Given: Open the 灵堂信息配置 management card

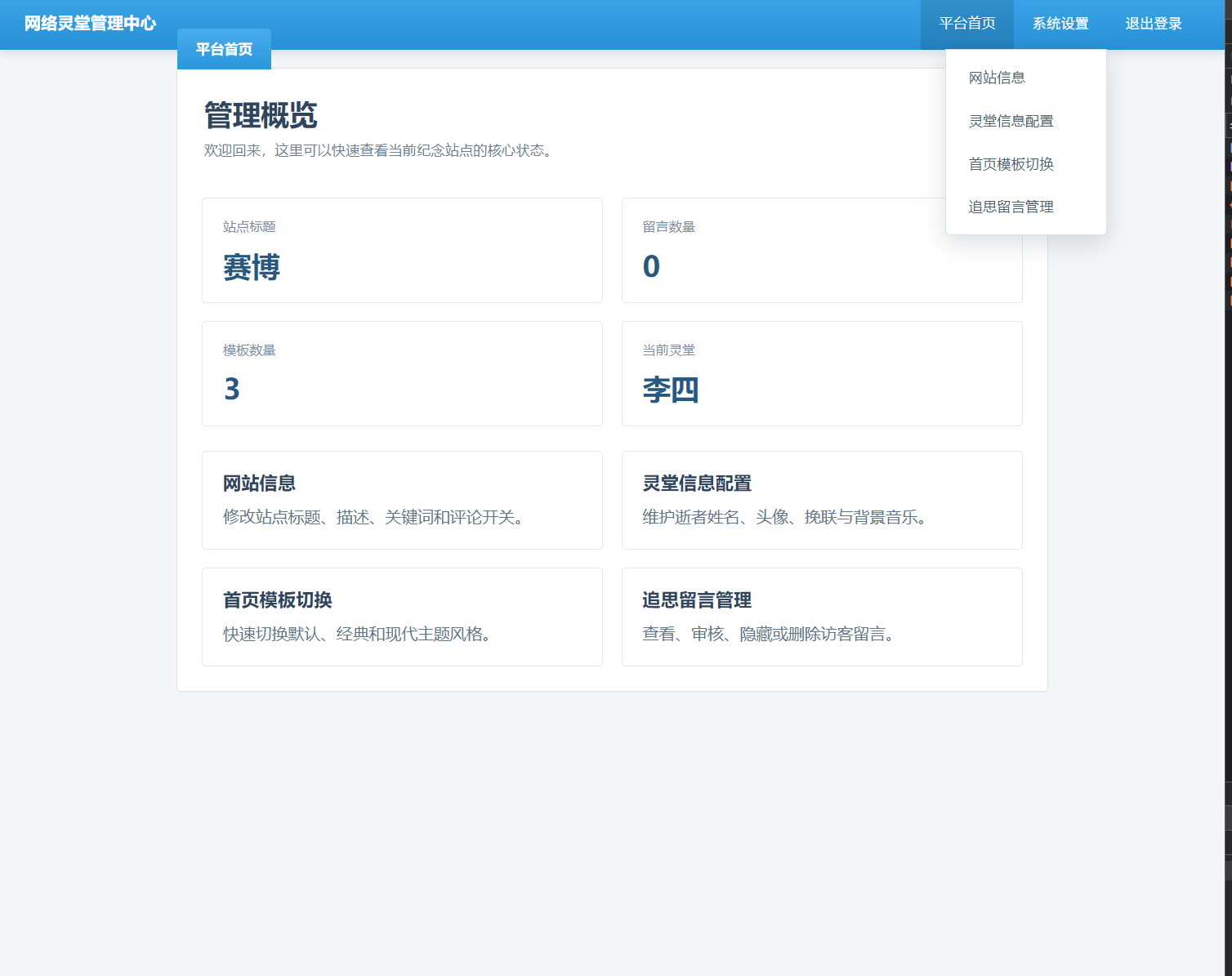Looking at the screenshot, I should point(821,500).
